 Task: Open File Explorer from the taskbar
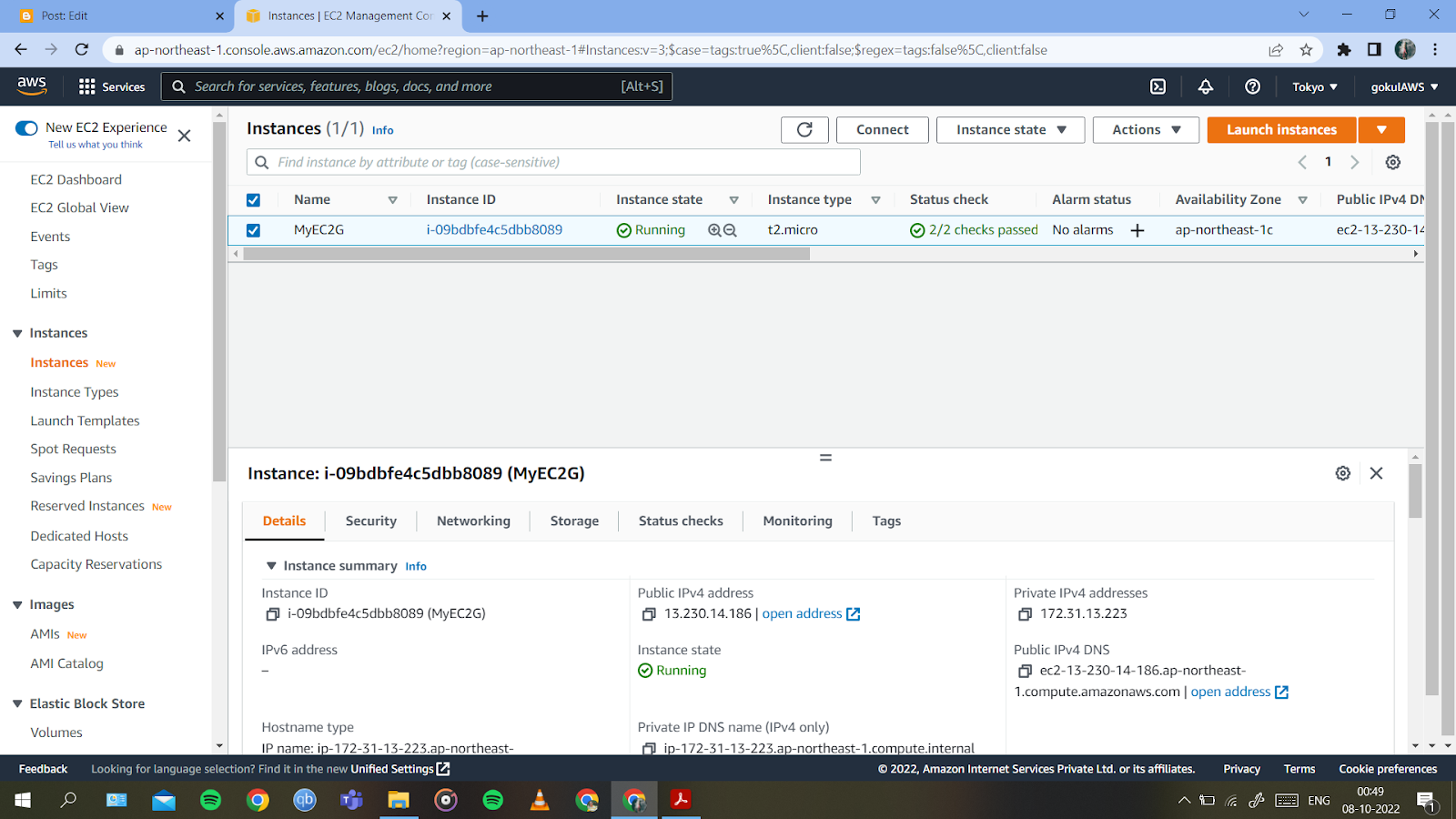coord(399,800)
